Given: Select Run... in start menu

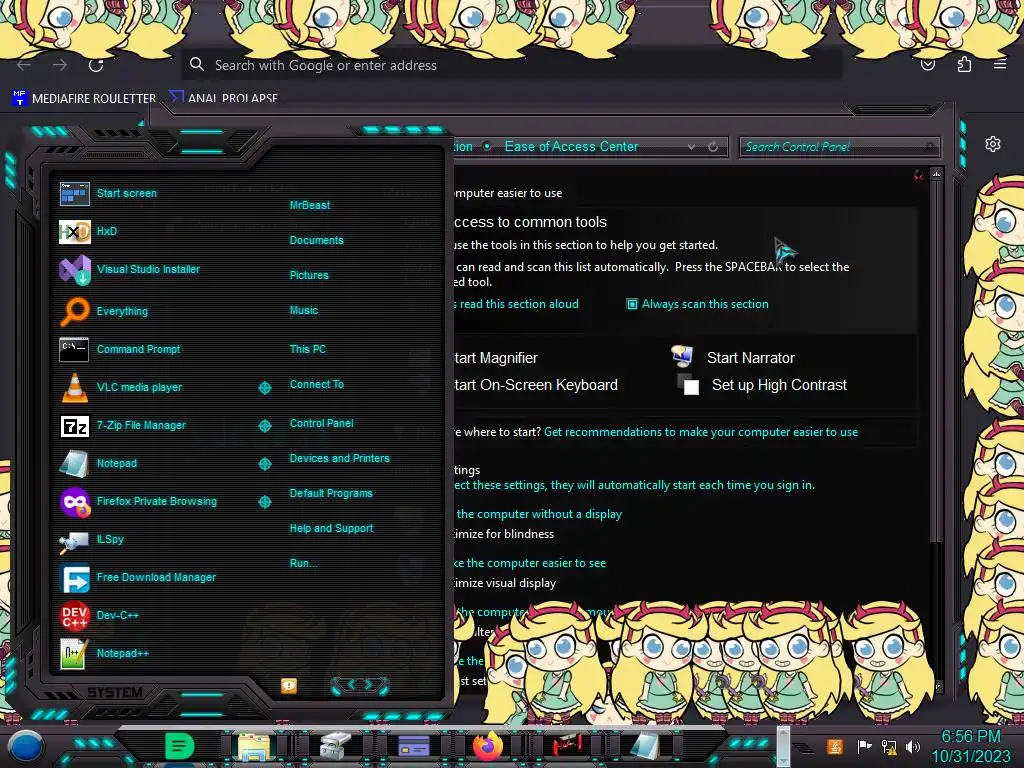Looking at the screenshot, I should [x=303, y=563].
